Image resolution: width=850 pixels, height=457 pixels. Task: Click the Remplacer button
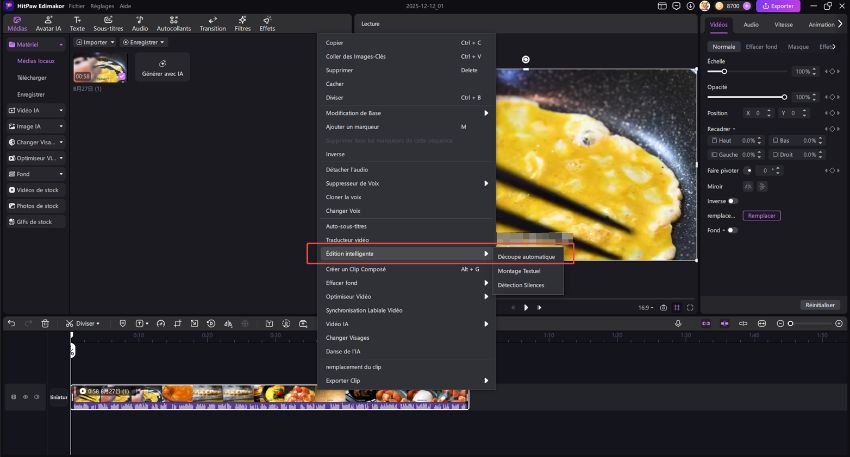click(762, 216)
